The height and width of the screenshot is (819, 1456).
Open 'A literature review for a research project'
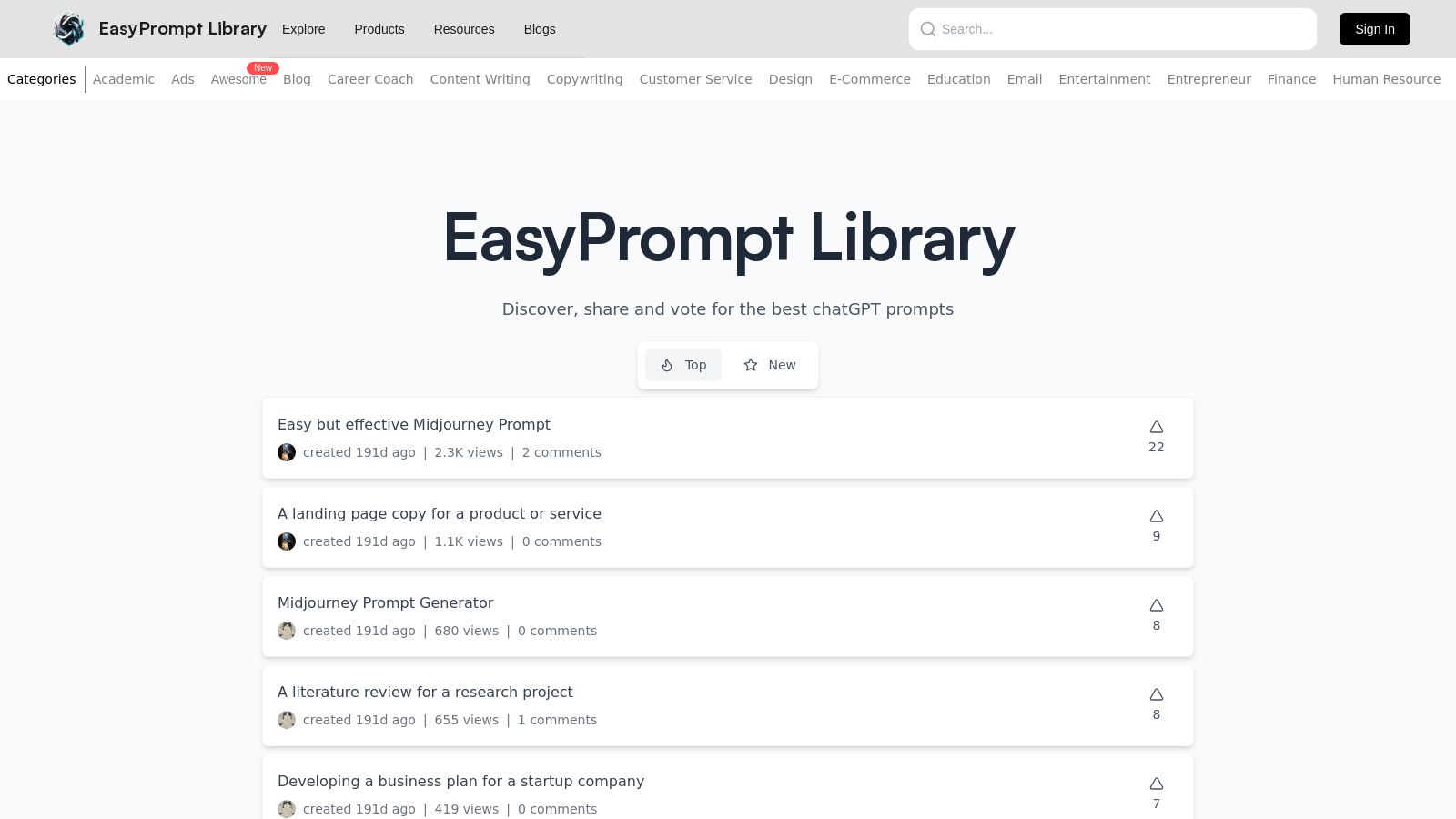pyautogui.click(x=425, y=692)
